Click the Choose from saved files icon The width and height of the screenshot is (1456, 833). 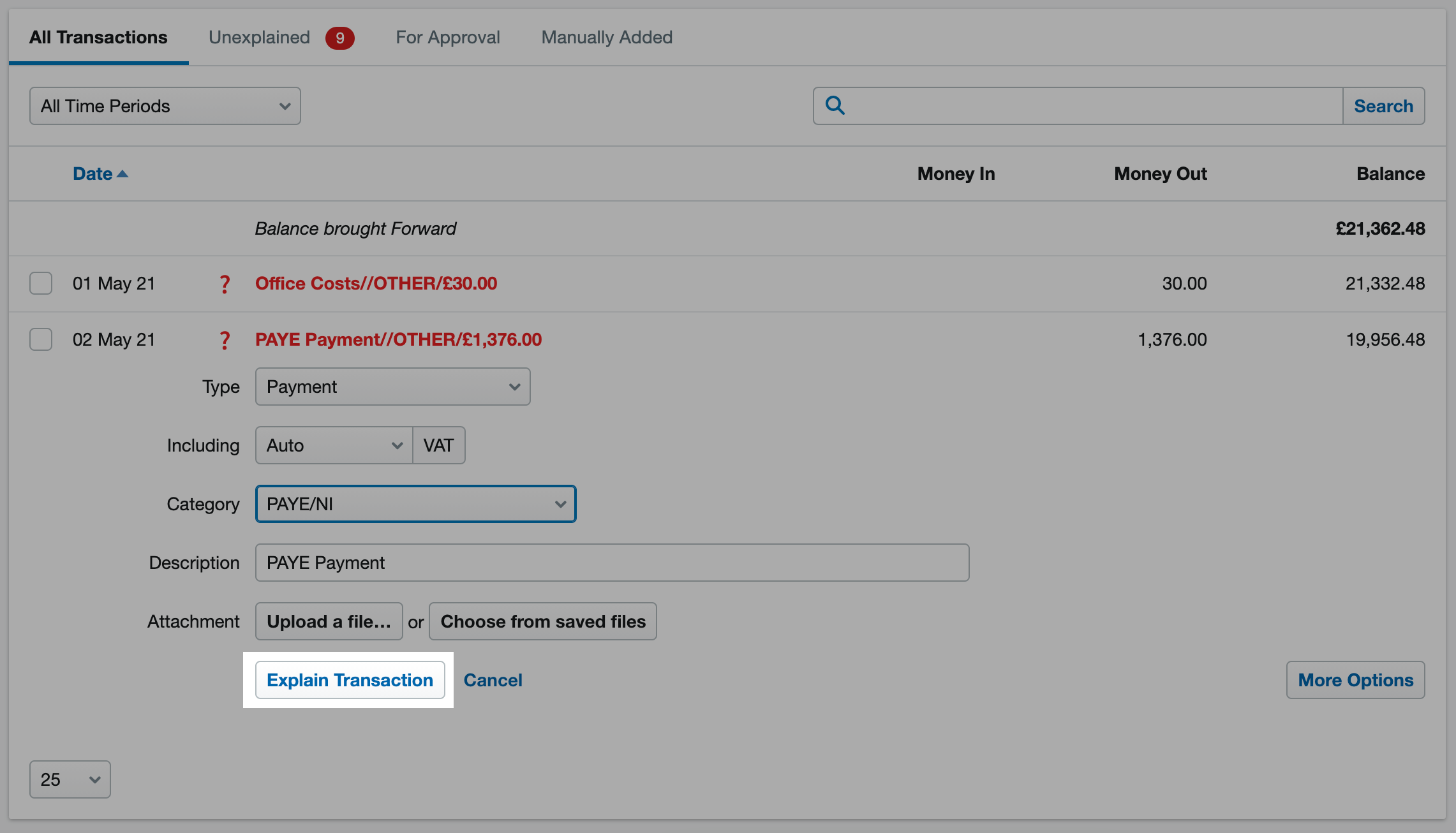[x=542, y=621]
